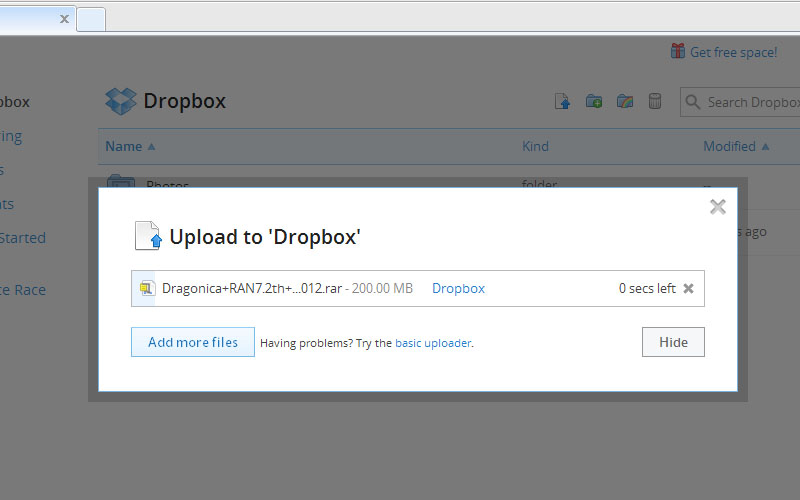The image size is (800, 500).
Task: Open the blank new browser tab
Action: click(91, 19)
